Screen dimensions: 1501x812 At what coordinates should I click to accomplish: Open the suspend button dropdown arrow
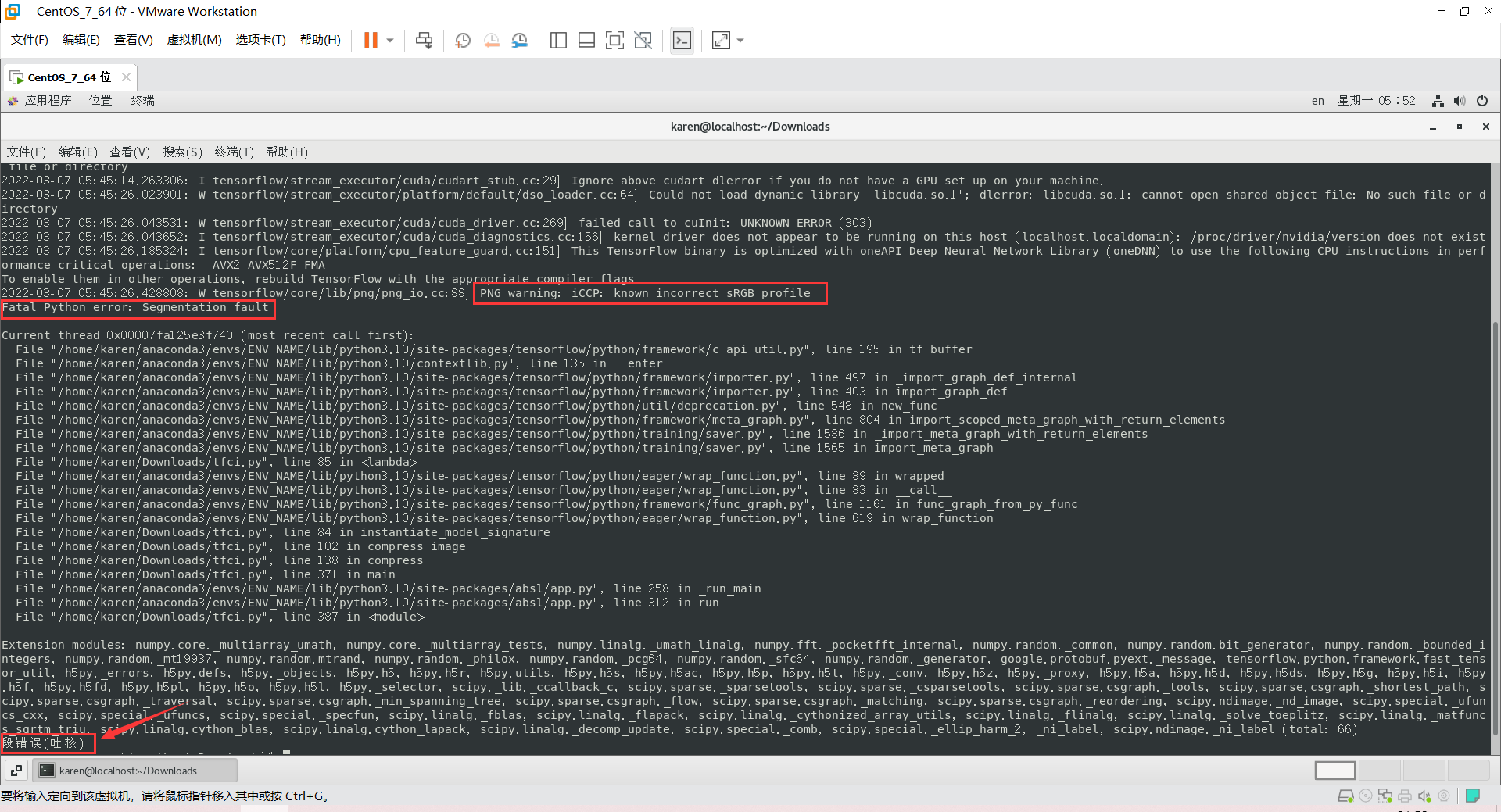(389, 40)
